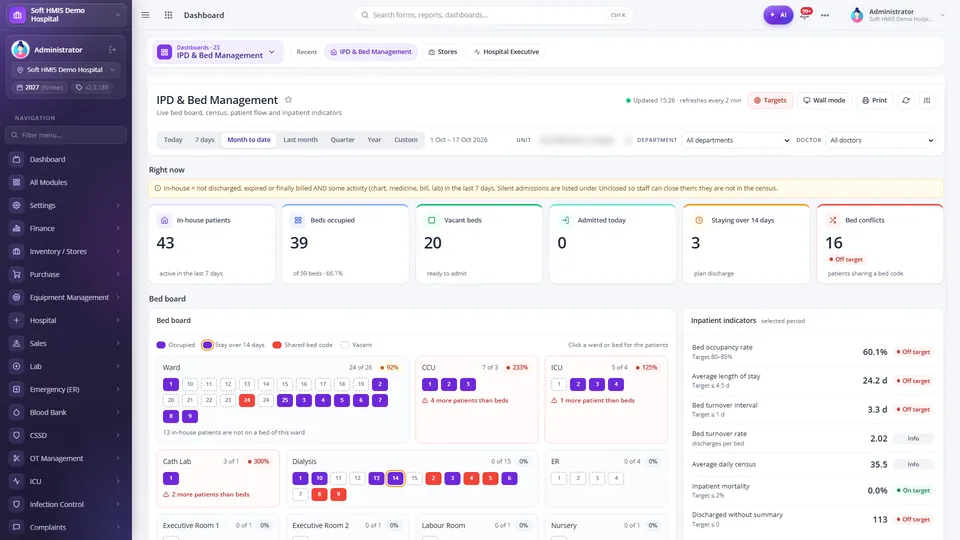The height and width of the screenshot is (540, 960).
Task: Open Sales in the navigation menu
Action: pyautogui.click(x=66, y=343)
